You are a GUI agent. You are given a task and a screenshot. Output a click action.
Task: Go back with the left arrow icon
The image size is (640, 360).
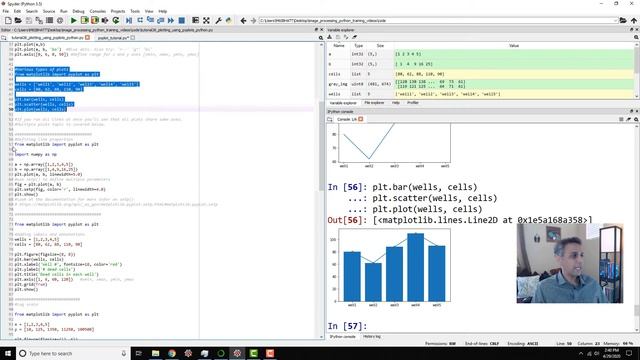pyautogui.click(x=243, y=20)
